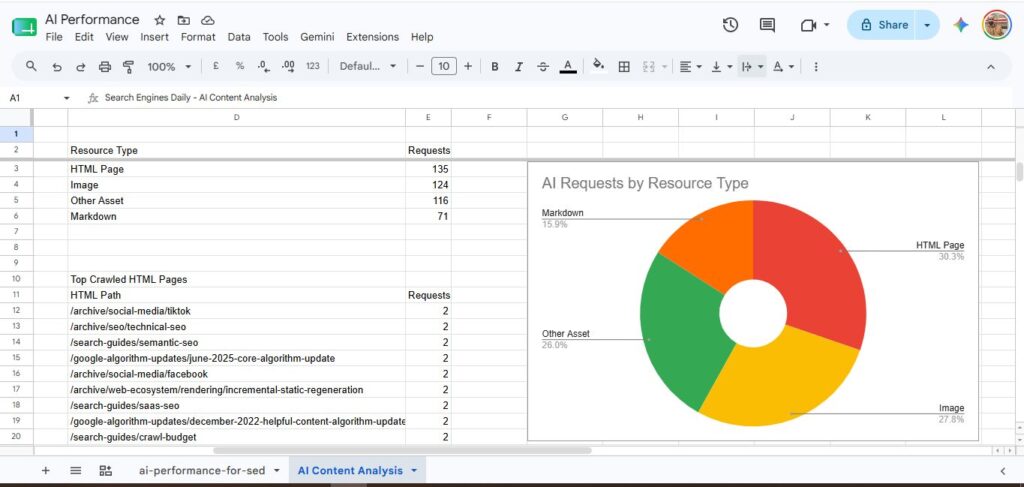Open the fill color picker
This screenshot has width=1024, height=487.
(598, 65)
